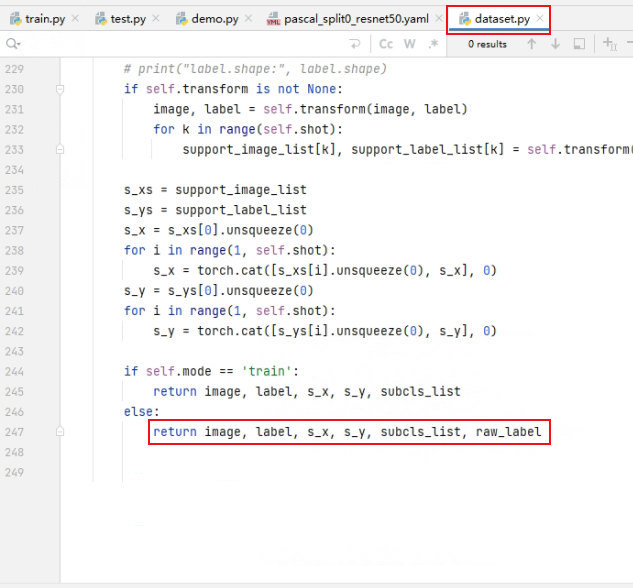
Task: Click the 'train' string on line 244
Action: (x=266, y=371)
